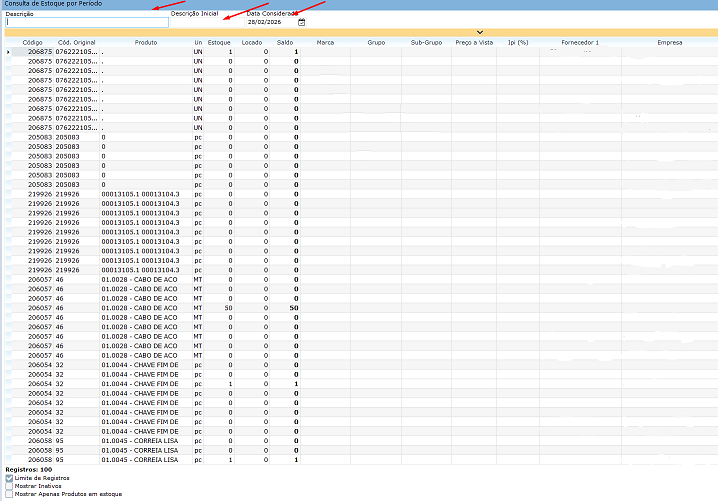Click the Estoque column header
Viewport: 718px width, 501px height.
tap(220, 43)
